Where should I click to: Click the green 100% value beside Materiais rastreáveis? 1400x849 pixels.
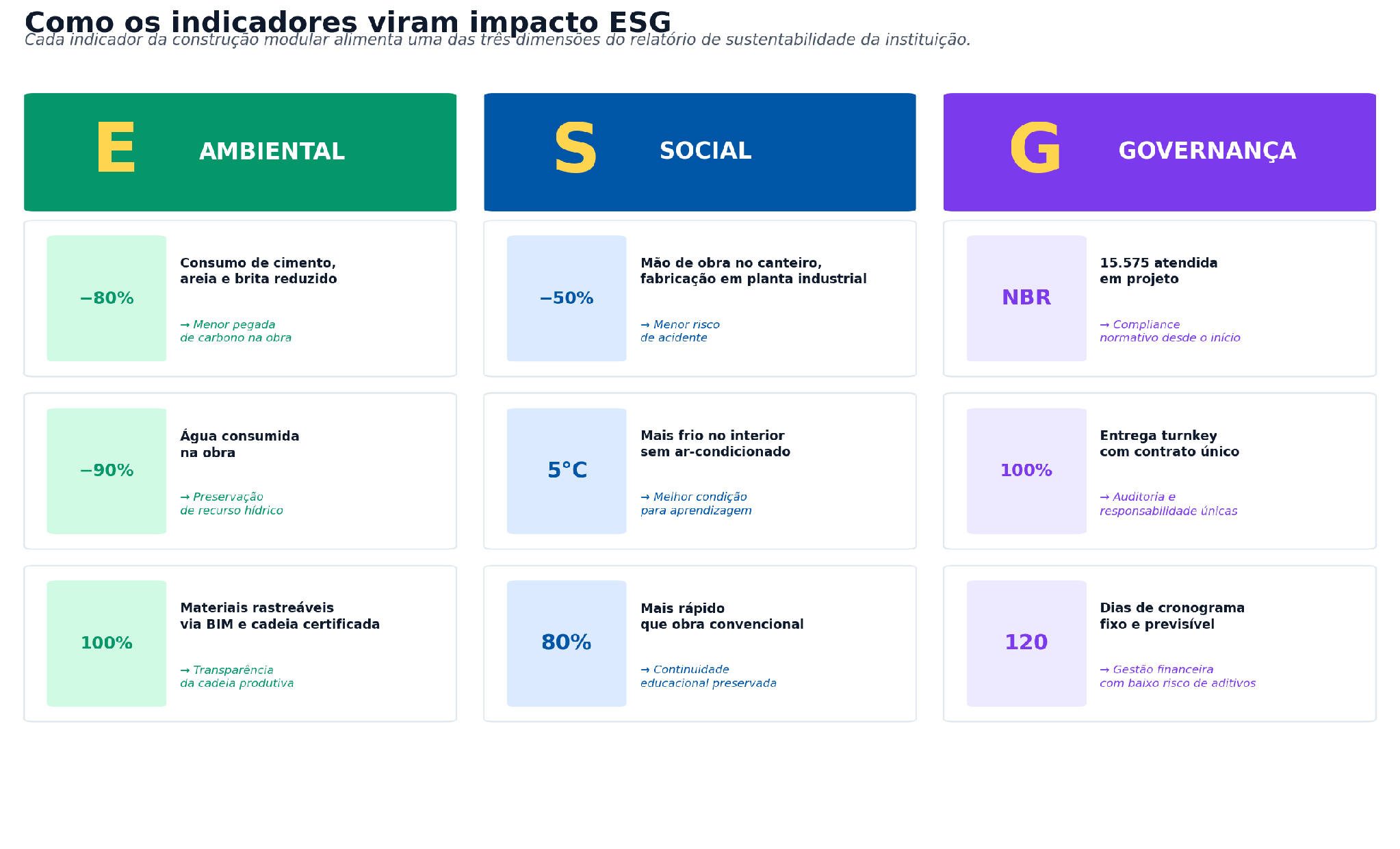(x=107, y=643)
